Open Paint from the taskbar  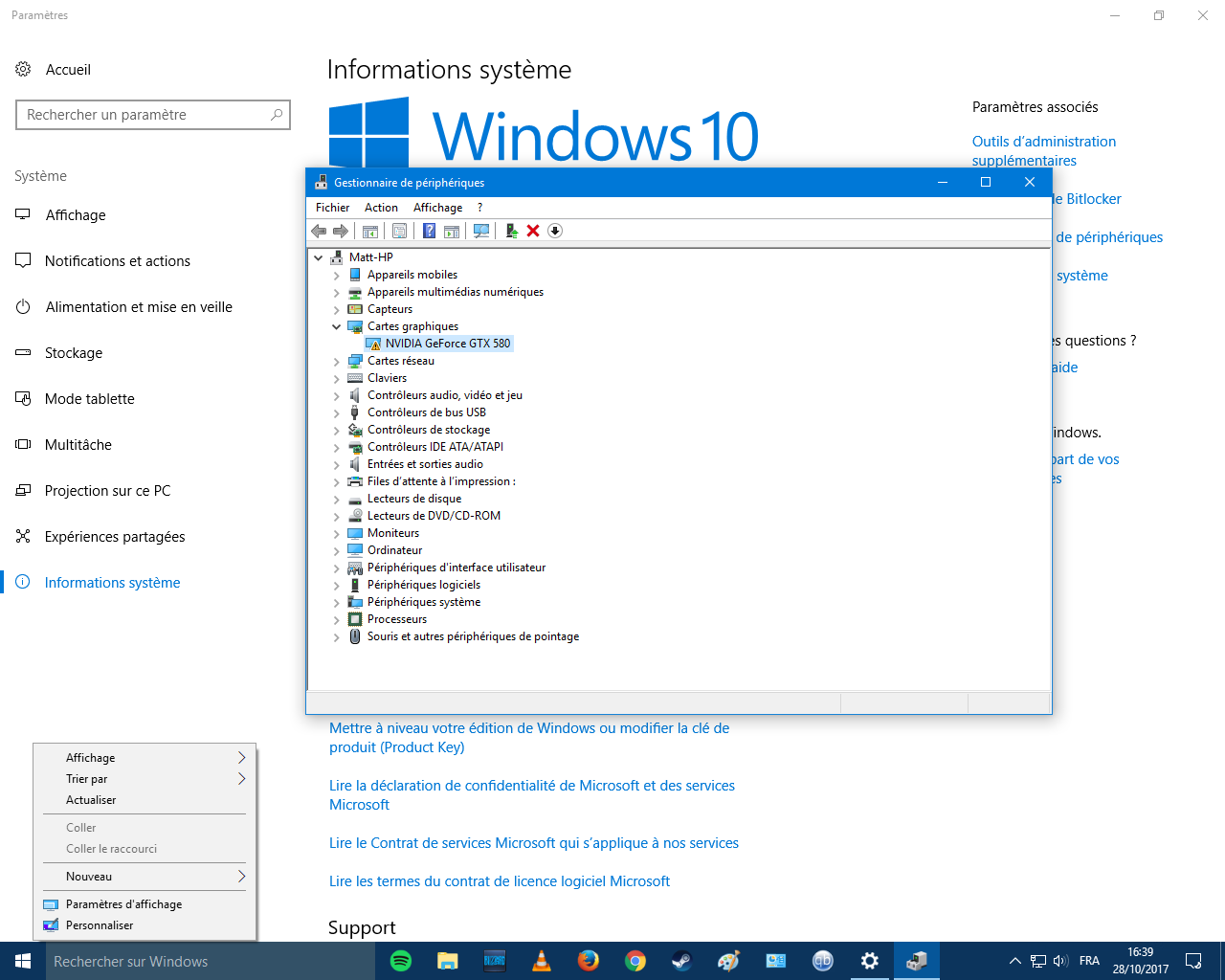click(x=728, y=961)
